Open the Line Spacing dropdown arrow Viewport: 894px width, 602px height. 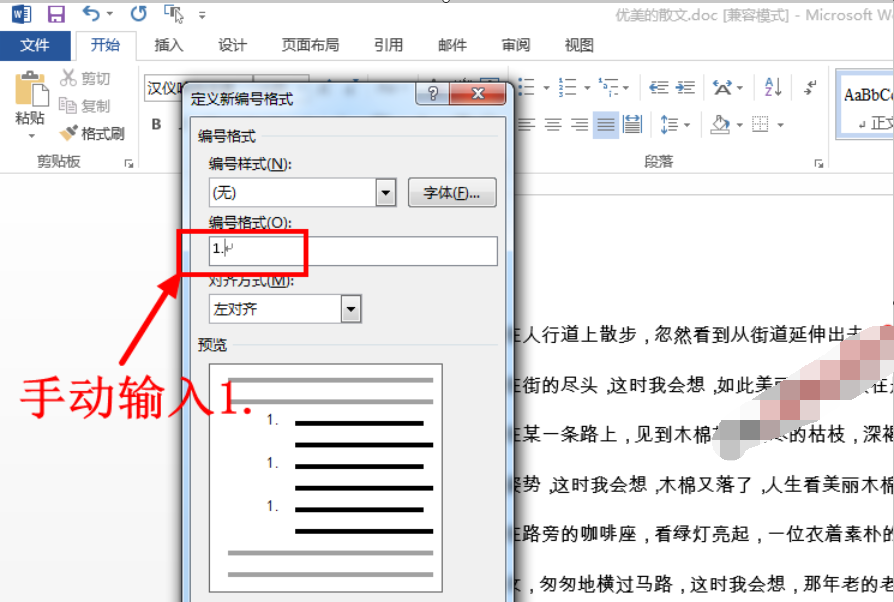[x=686, y=123]
